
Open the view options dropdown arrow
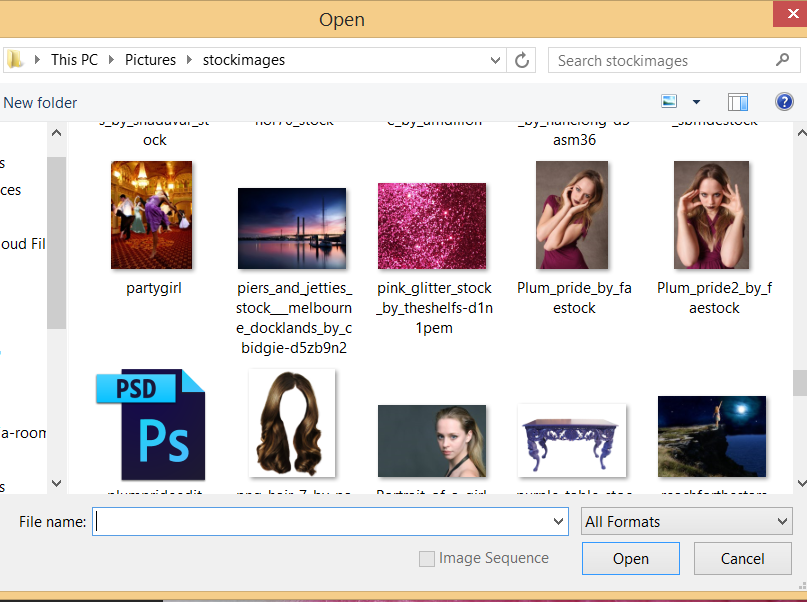click(x=696, y=102)
